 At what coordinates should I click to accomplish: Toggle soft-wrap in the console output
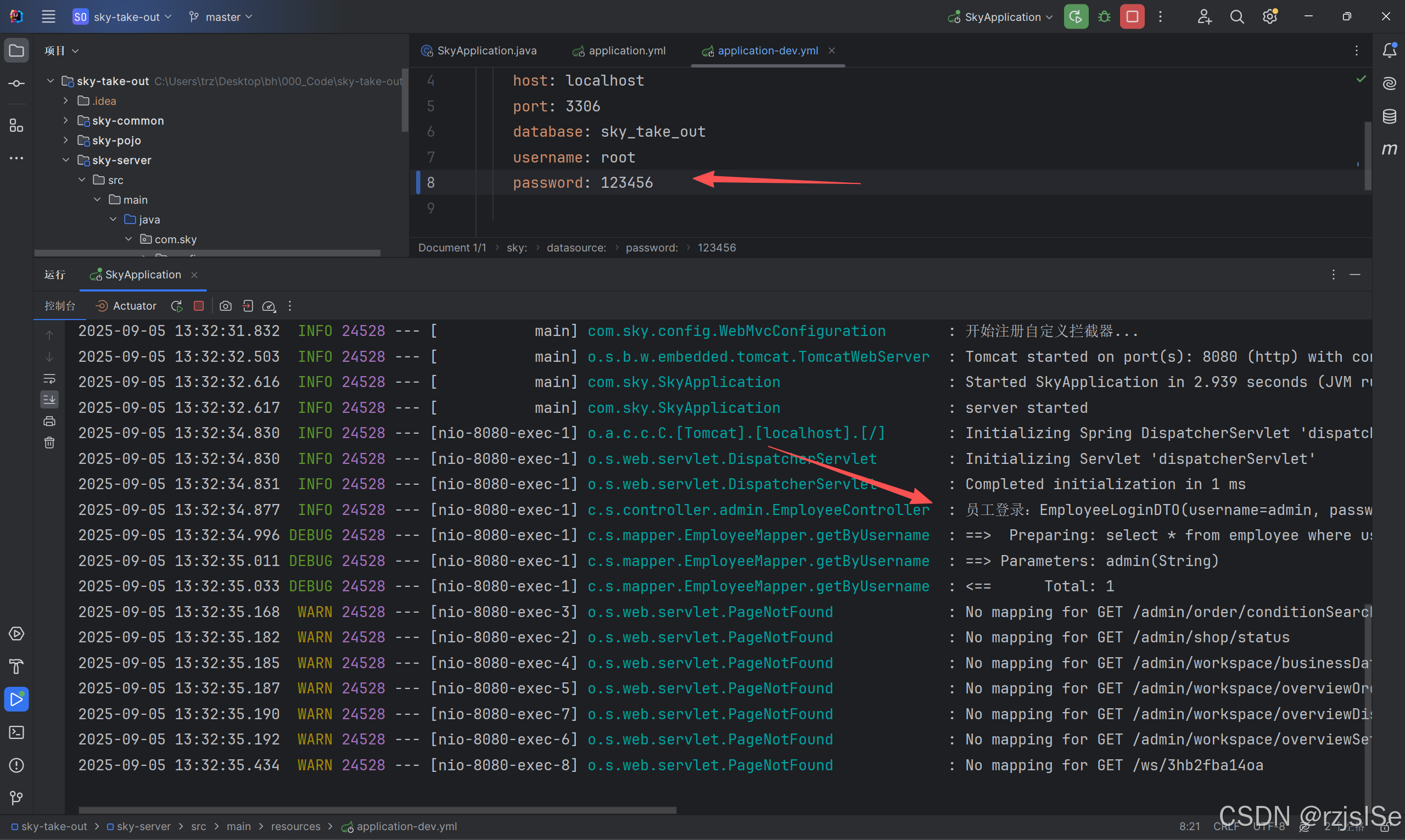click(49, 379)
